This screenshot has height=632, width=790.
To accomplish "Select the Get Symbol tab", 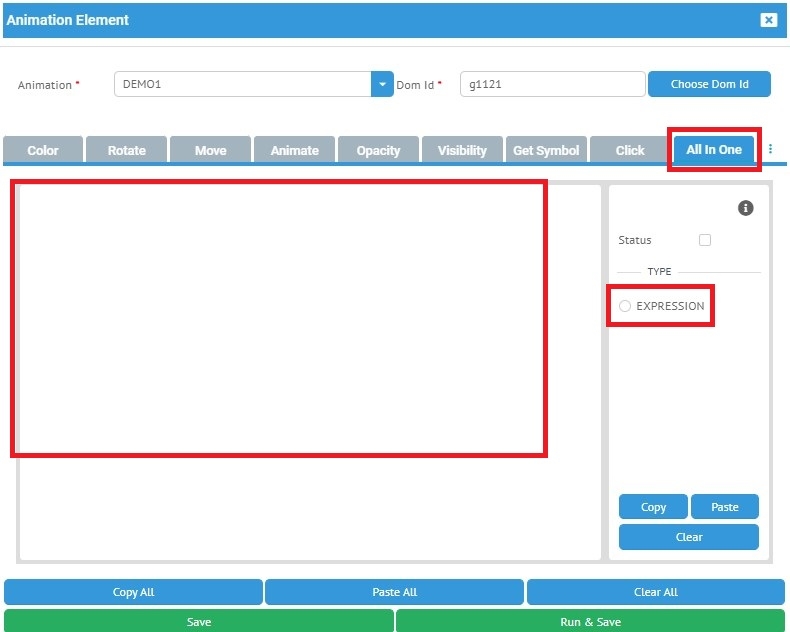I will point(546,150).
